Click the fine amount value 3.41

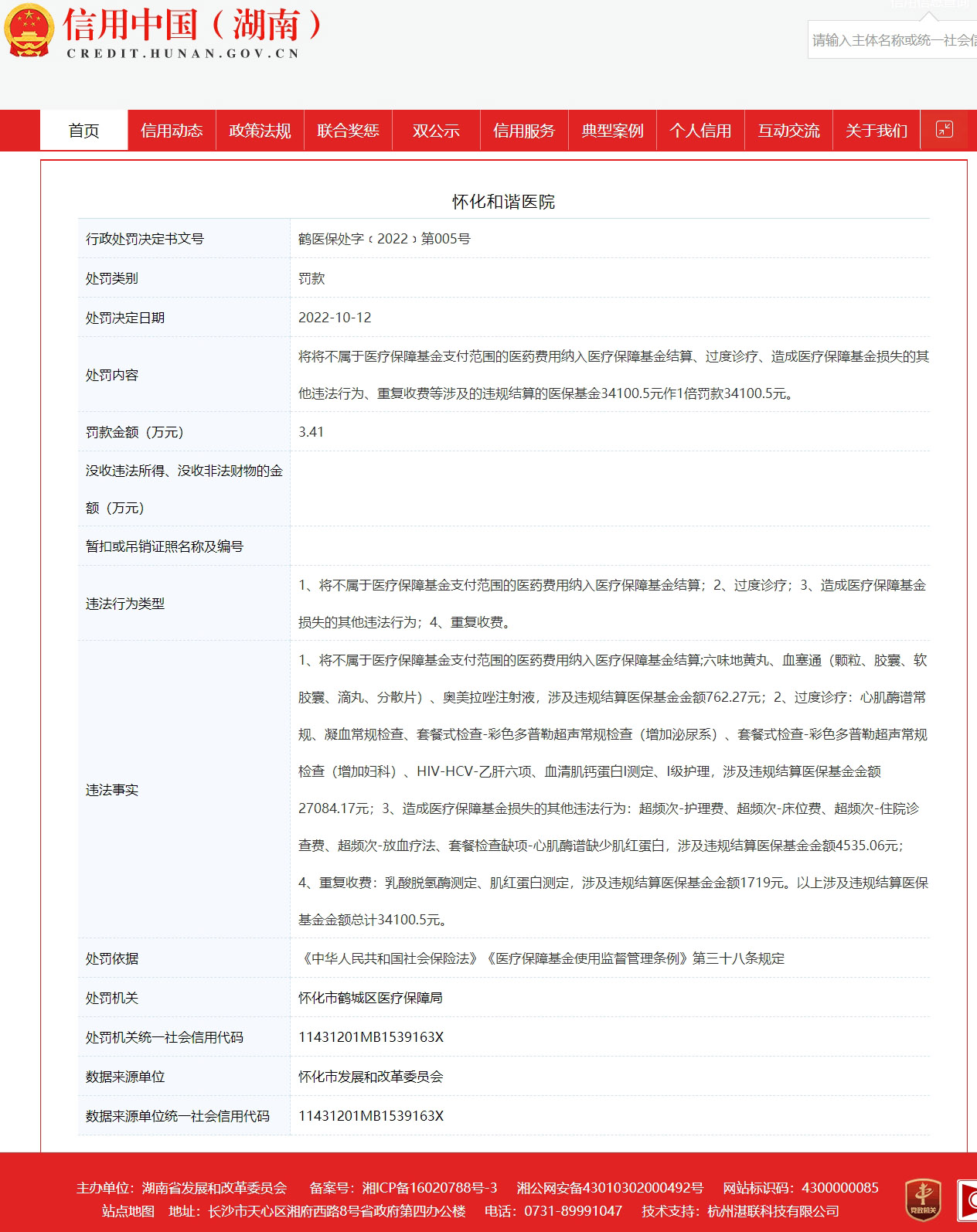point(311,432)
